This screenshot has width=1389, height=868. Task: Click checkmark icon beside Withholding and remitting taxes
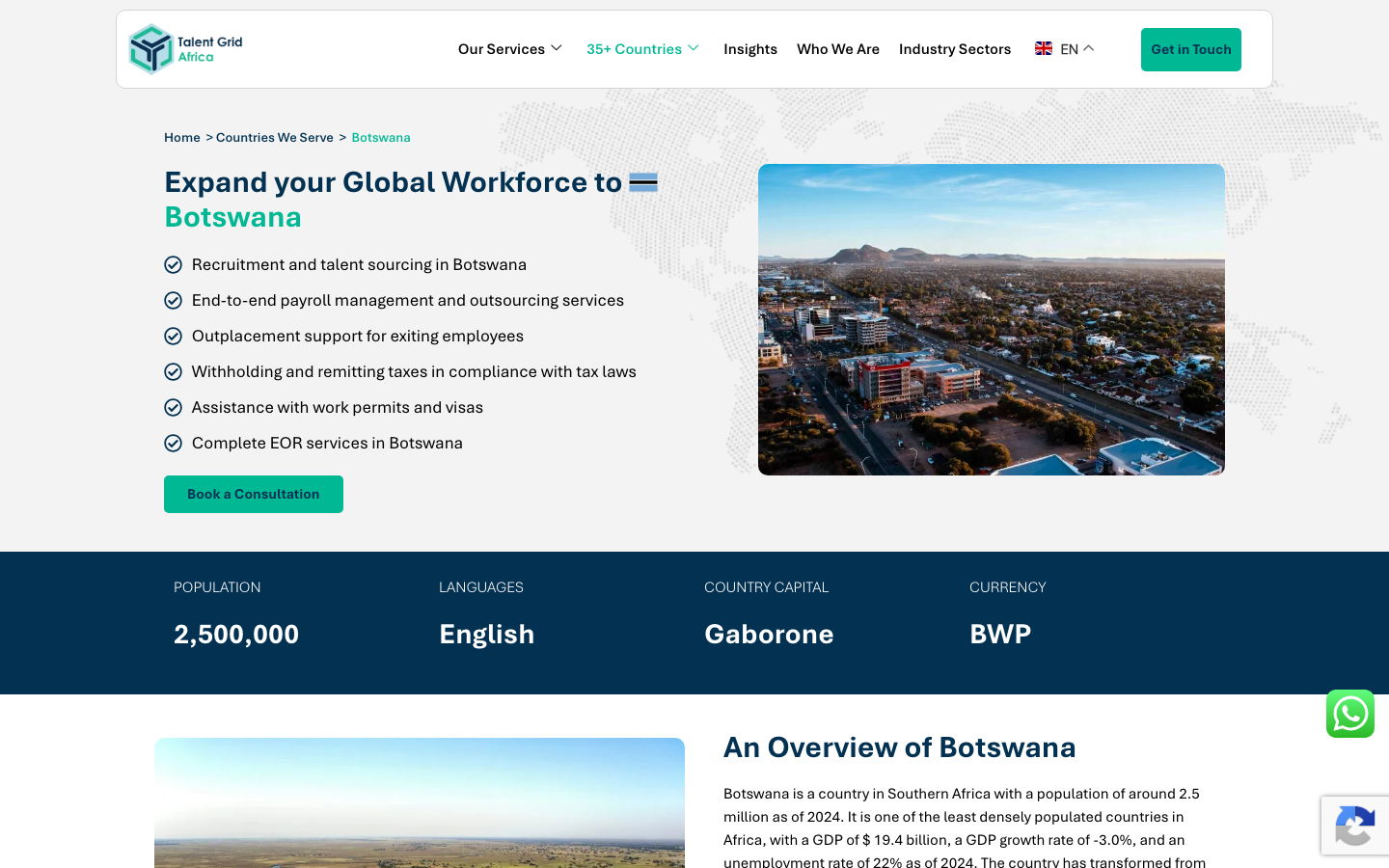(174, 371)
